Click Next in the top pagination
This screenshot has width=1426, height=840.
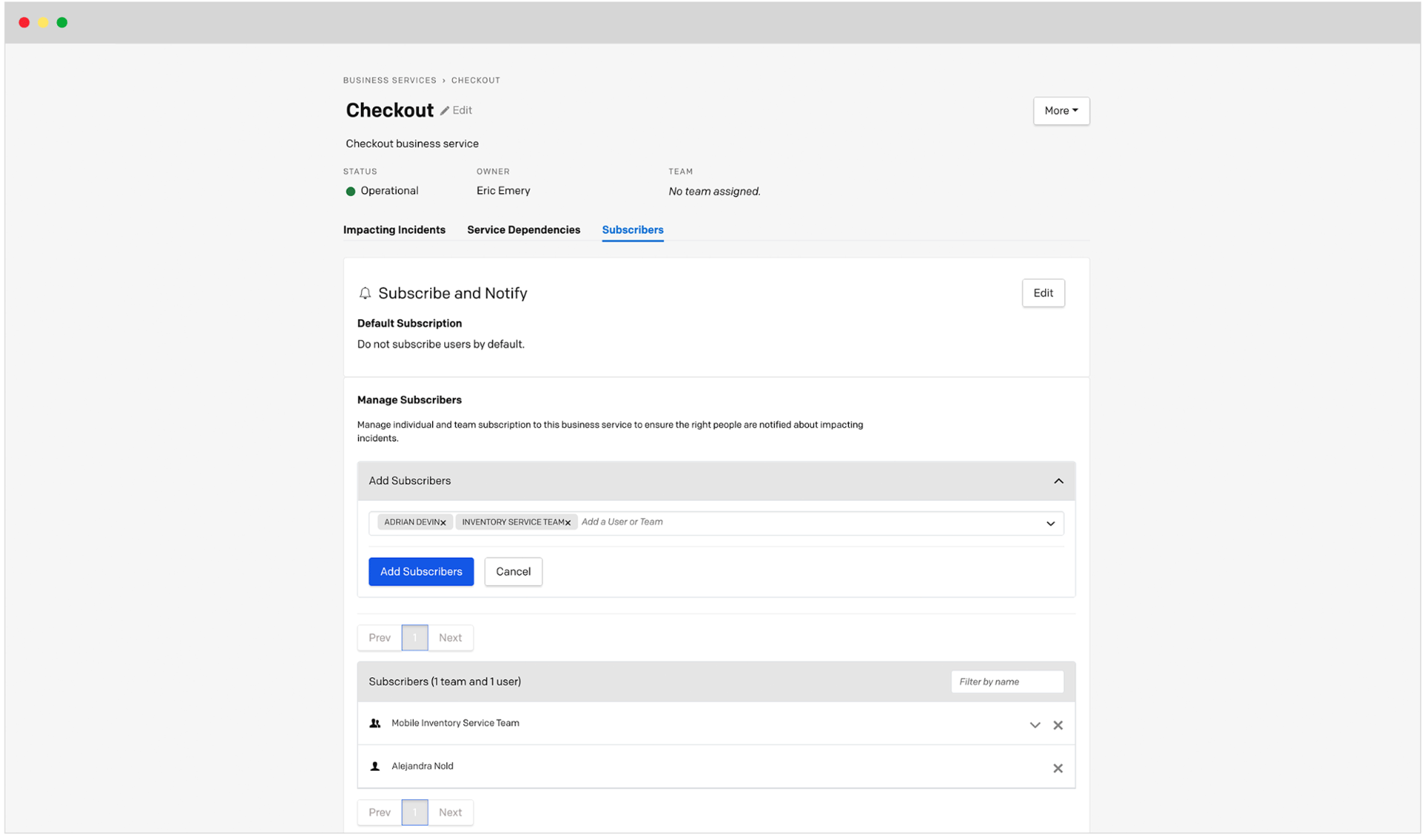450,638
